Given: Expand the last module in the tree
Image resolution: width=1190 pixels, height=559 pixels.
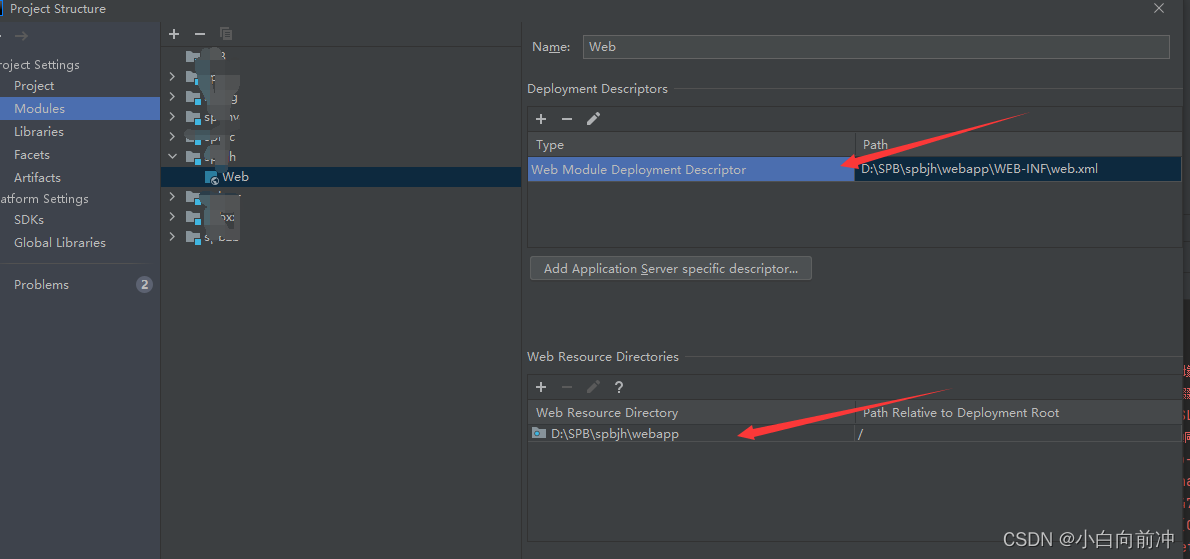Looking at the screenshot, I should [x=172, y=237].
